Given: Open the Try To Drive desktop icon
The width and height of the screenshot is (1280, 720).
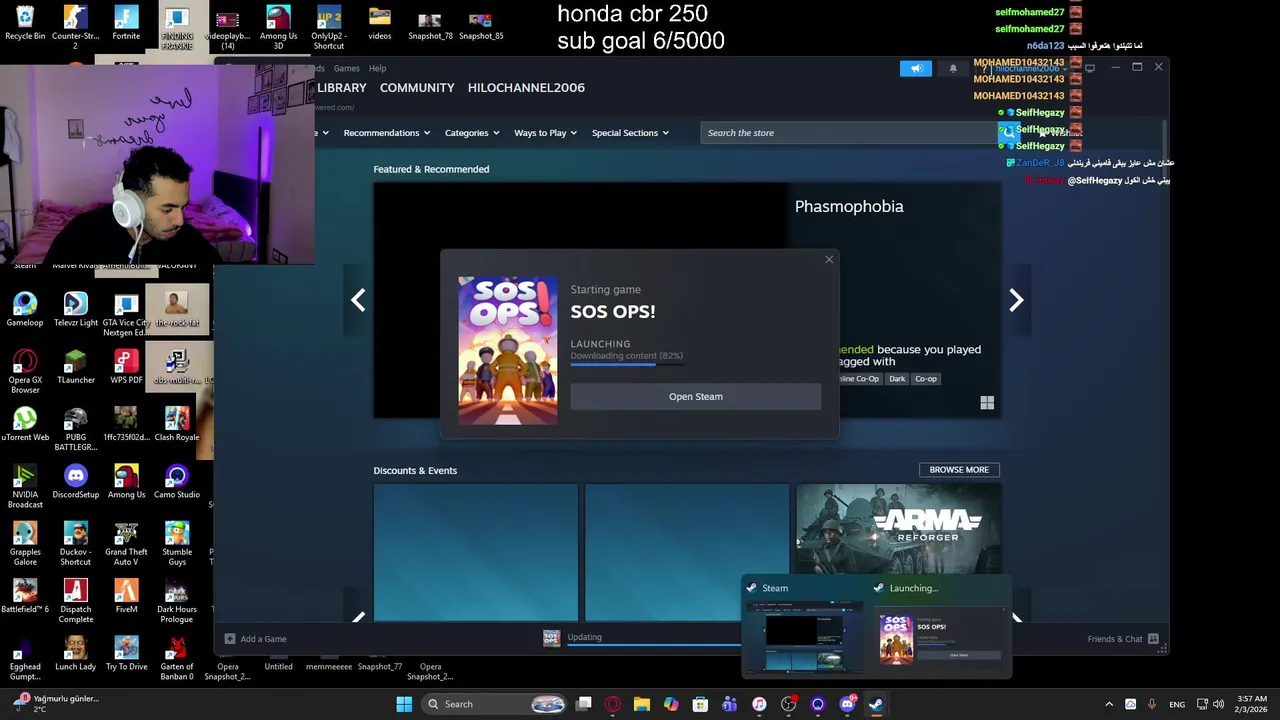Looking at the screenshot, I should pyautogui.click(x=126, y=653).
